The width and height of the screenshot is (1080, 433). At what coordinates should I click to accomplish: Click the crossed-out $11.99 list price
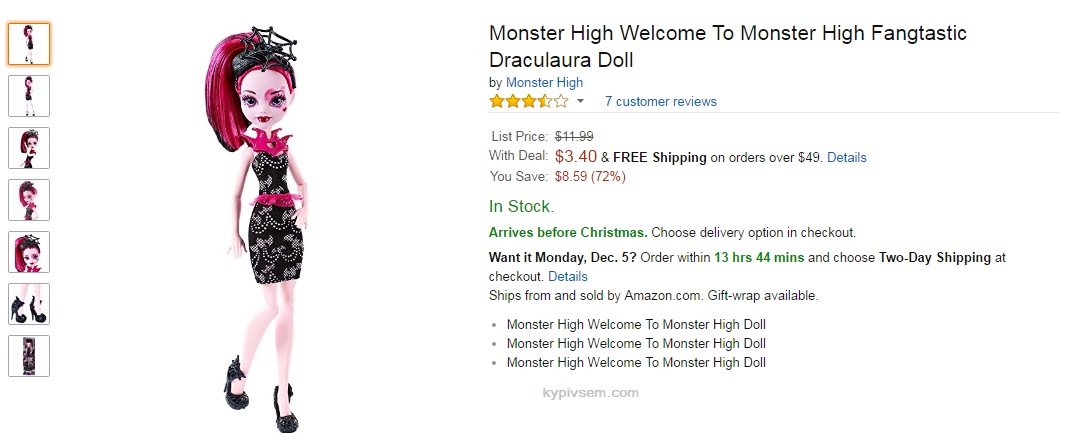coord(574,136)
